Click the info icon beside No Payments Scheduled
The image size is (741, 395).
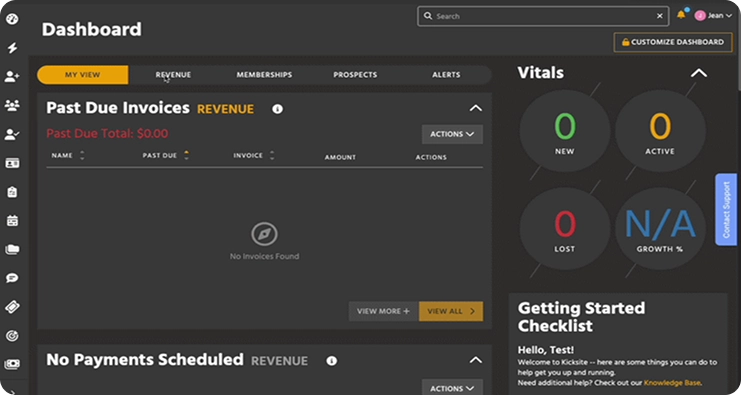pyautogui.click(x=332, y=361)
